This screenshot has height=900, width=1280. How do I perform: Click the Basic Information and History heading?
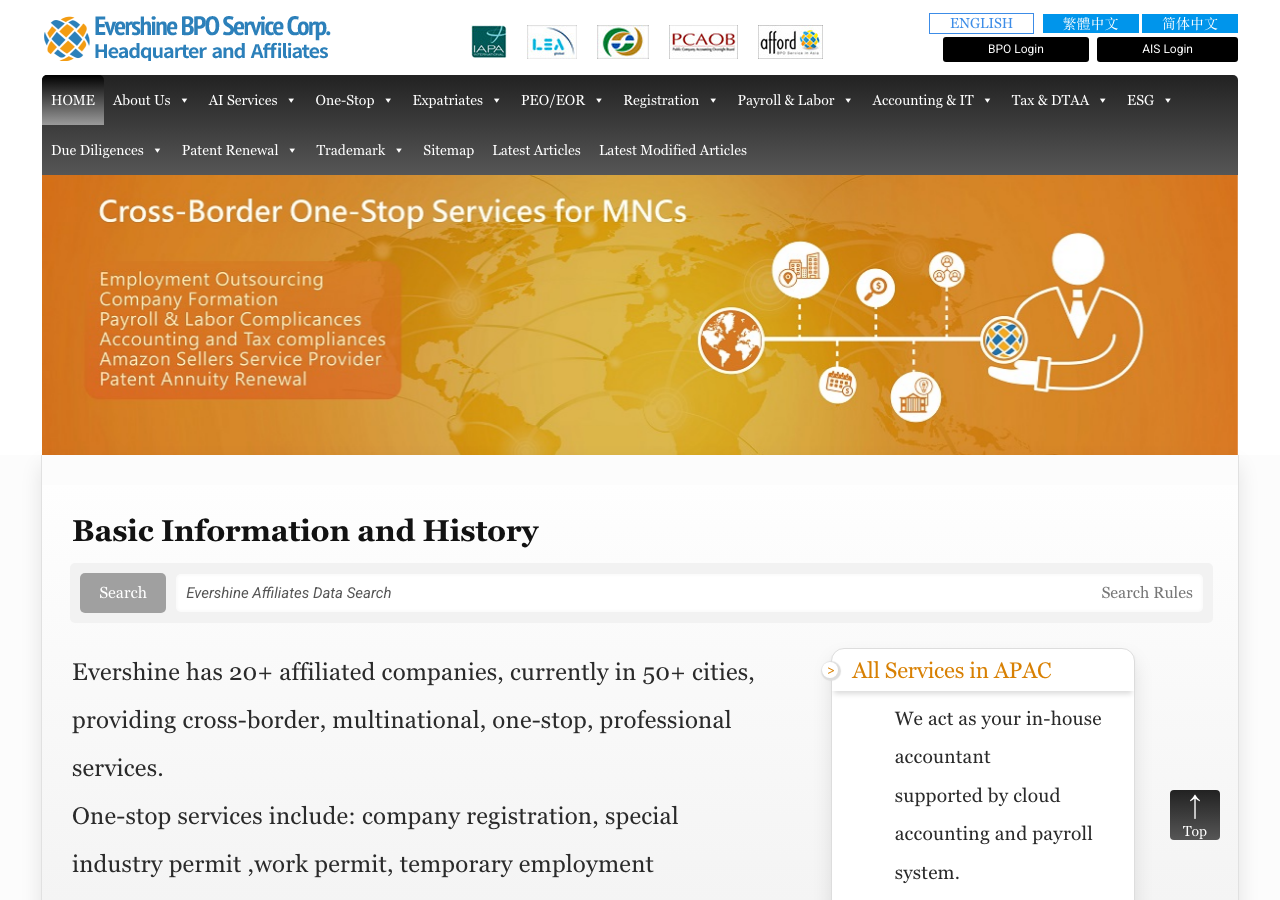(x=305, y=530)
